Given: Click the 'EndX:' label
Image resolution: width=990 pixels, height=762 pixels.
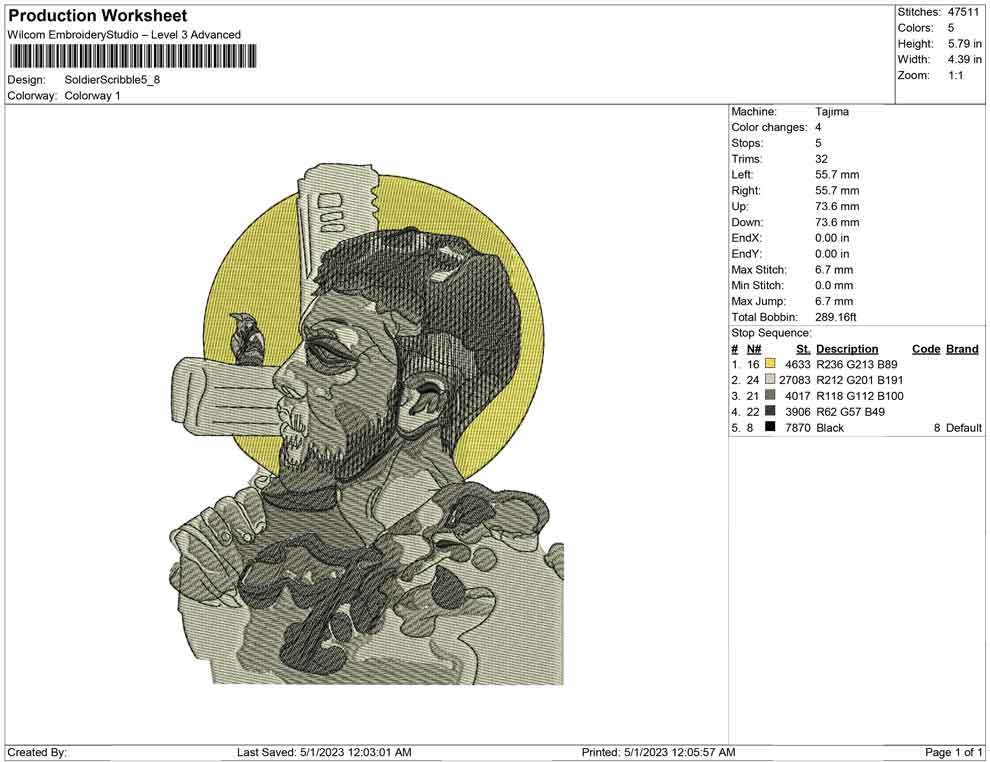Looking at the screenshot, I should point(746,238).
